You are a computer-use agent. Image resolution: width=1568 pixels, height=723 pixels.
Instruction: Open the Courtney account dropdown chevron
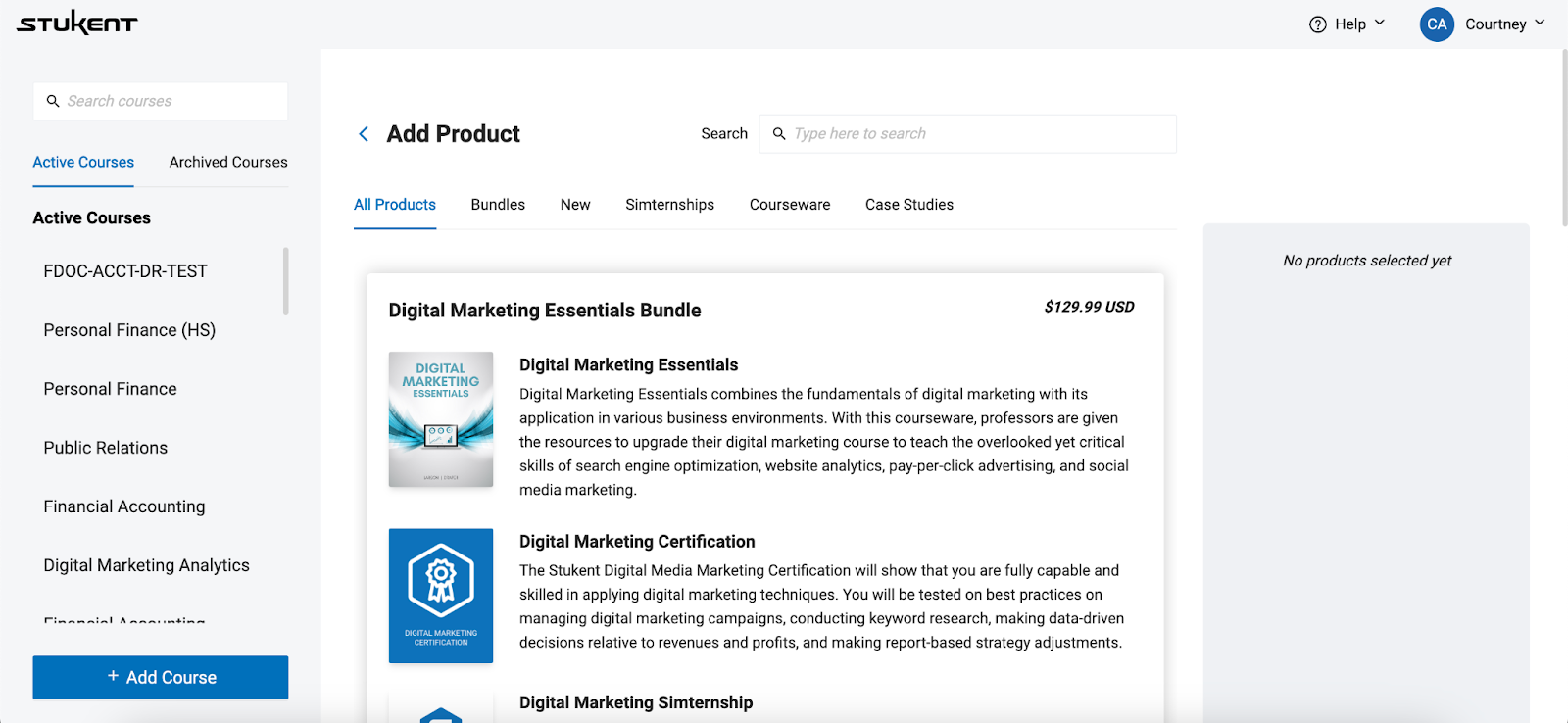(1540, 23)
